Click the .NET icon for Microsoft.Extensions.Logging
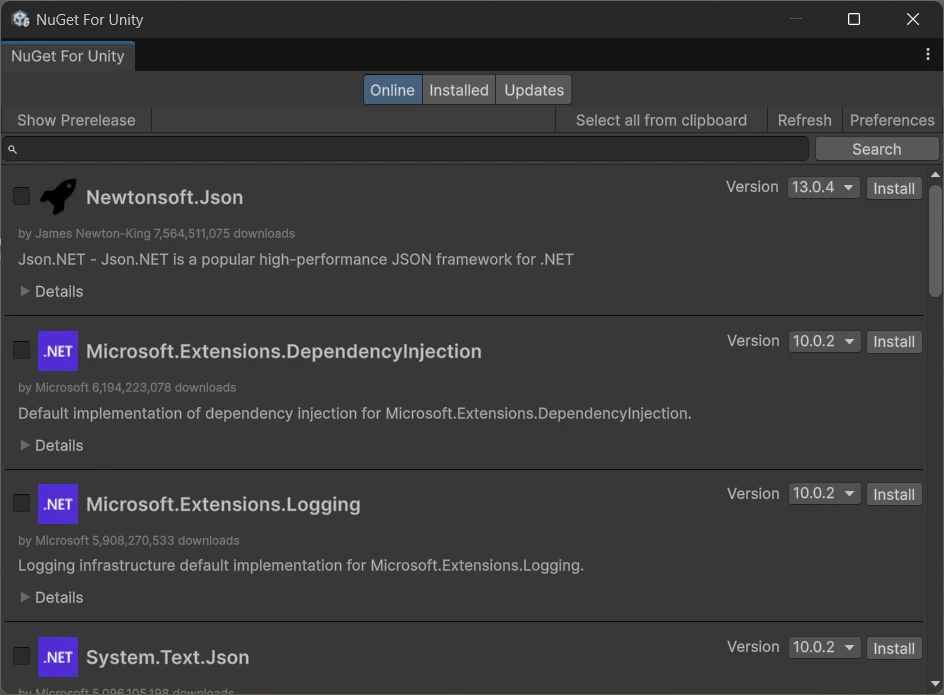944x695 pixels. coord(58,504)
